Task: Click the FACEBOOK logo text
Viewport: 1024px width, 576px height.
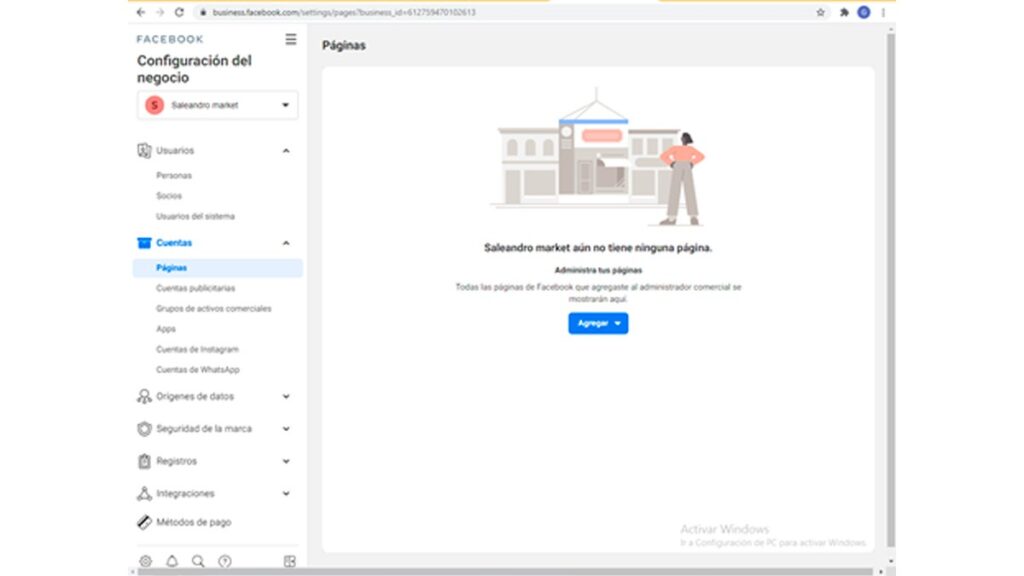Action: [170, 39]
